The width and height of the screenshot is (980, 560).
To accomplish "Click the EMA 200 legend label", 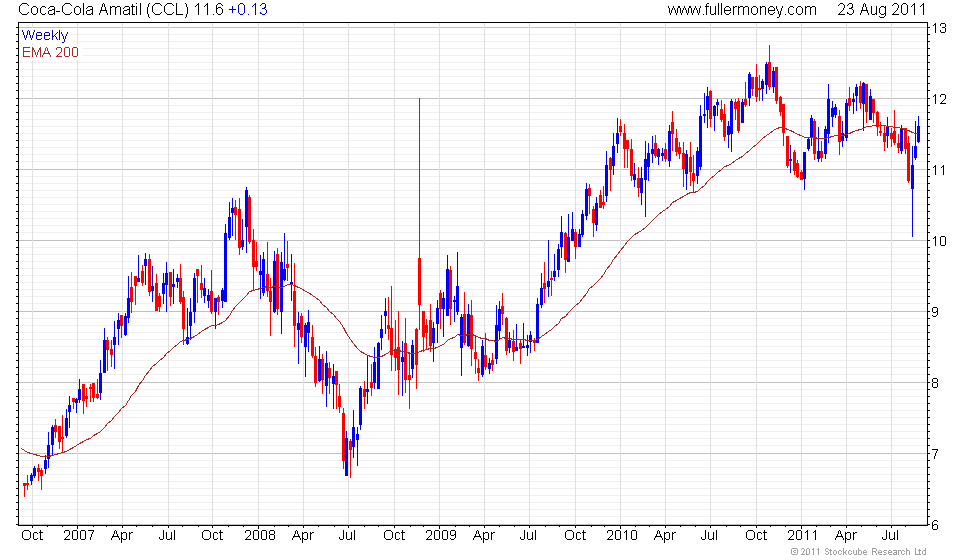I will pyautogui.click(x=50, y=52).
